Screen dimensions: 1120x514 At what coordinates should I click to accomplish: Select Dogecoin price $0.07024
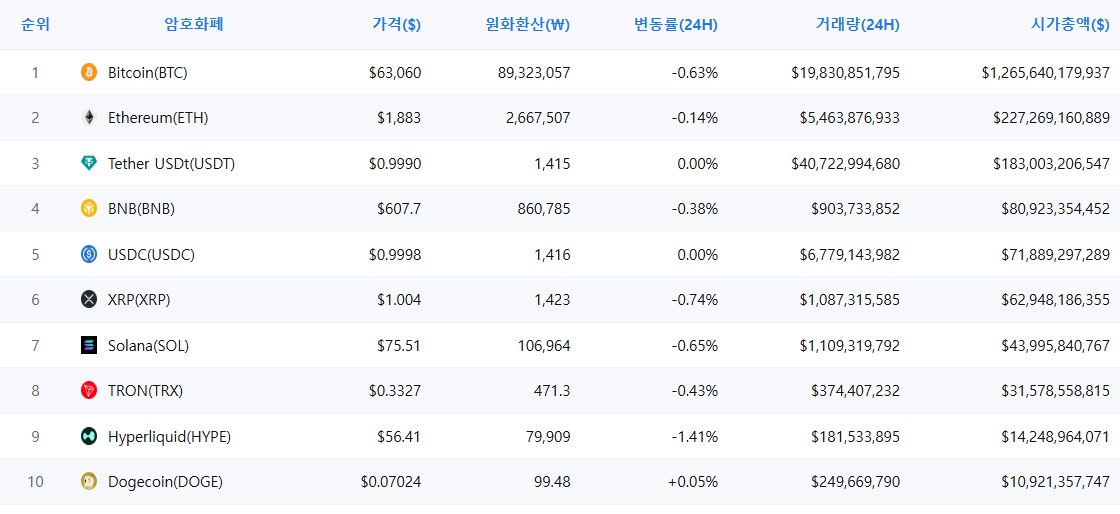click(391, 483)
